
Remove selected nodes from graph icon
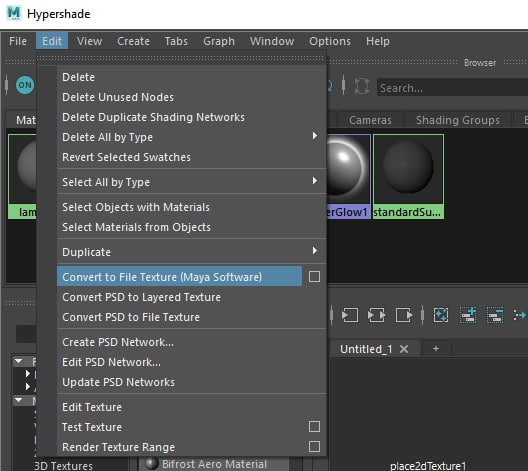(495, 315)
